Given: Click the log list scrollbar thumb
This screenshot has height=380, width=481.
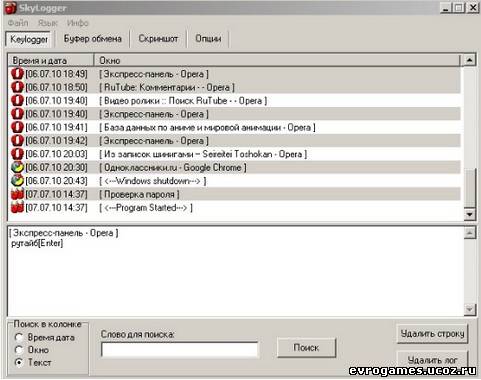Looking at the screenshot, I should click(x=469, y=188).
